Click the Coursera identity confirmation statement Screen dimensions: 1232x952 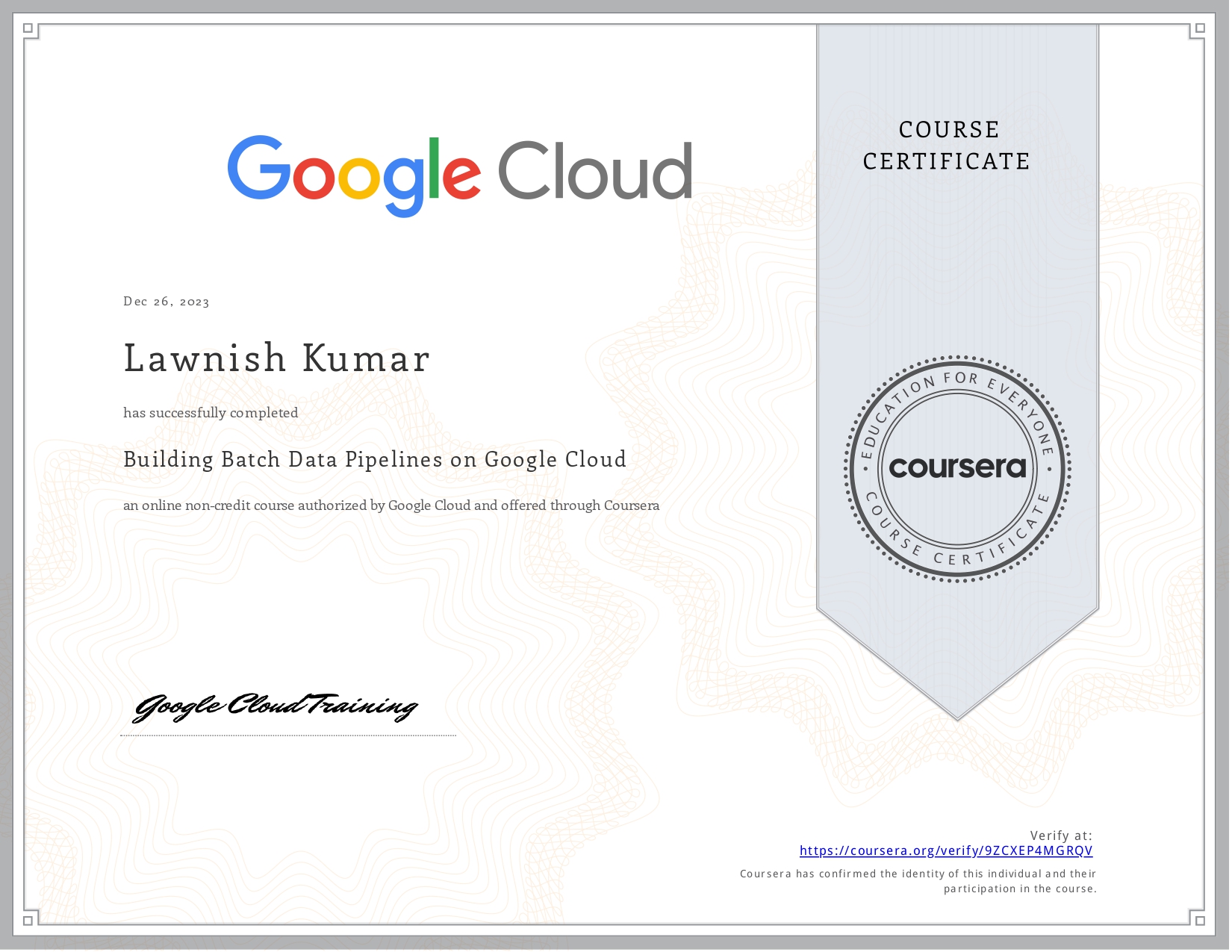tap(917, 881)
